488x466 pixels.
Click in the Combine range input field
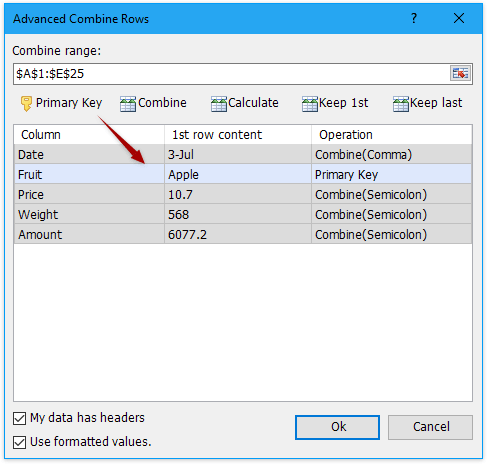pos(232,74)
